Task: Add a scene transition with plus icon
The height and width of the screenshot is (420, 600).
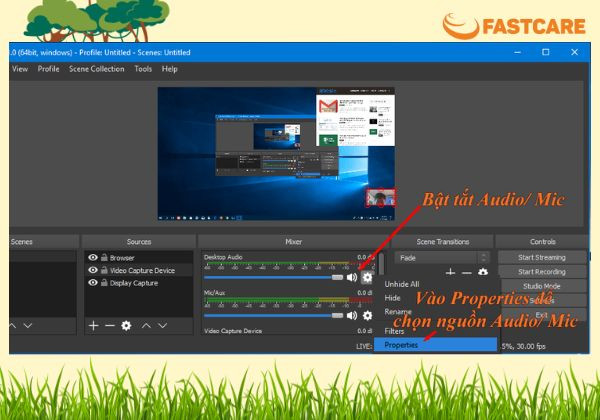Action: click(450, 272)
